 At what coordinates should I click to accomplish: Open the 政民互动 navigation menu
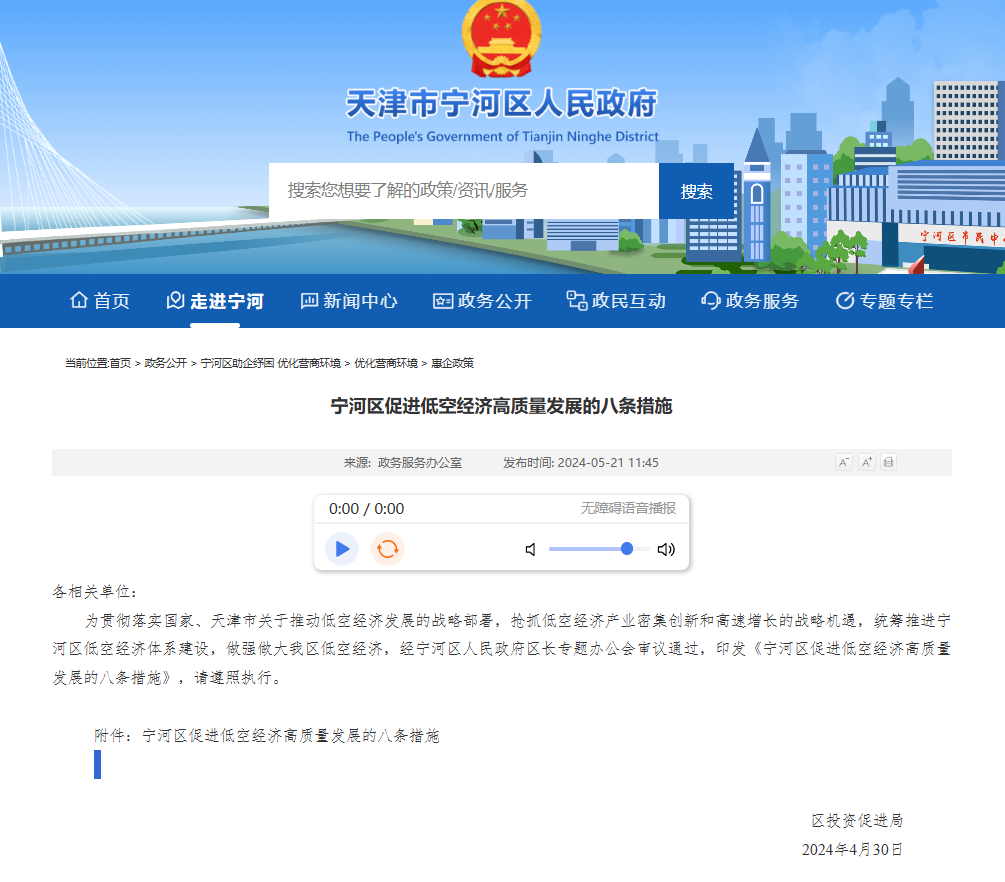coord(616,300)
